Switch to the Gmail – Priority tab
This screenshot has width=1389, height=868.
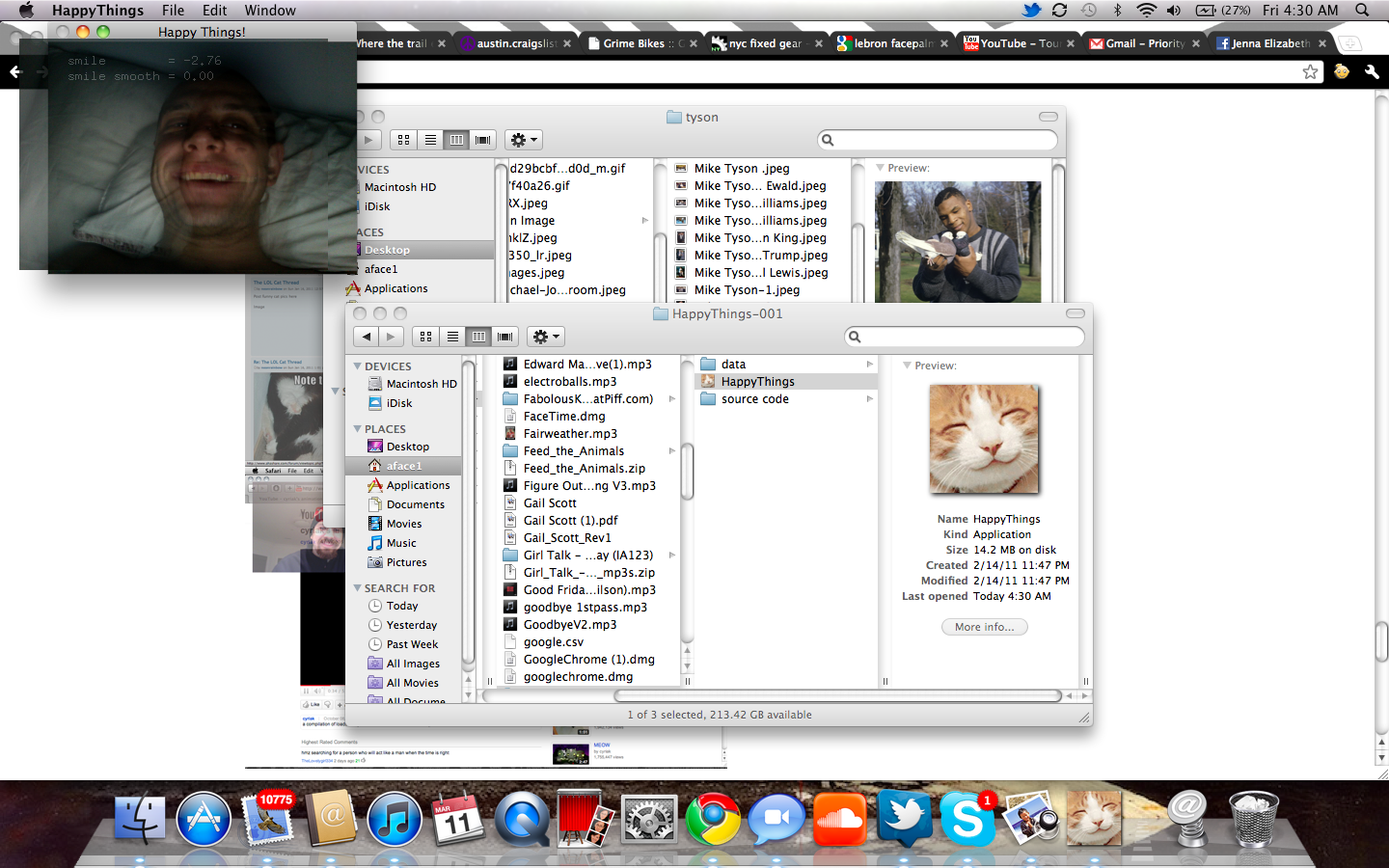click(x=1146, y=43)
